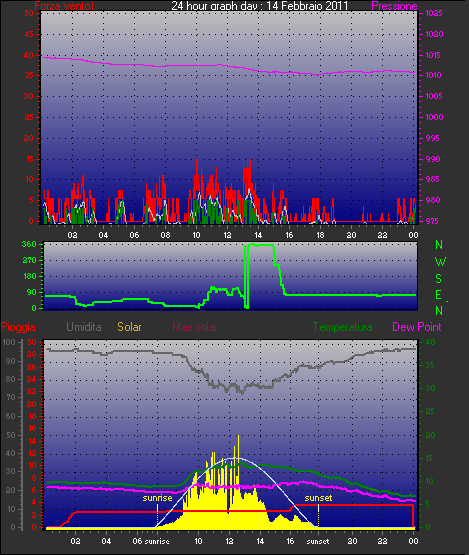
Task: Click the Max solar legend label
Action: [195, 327]
